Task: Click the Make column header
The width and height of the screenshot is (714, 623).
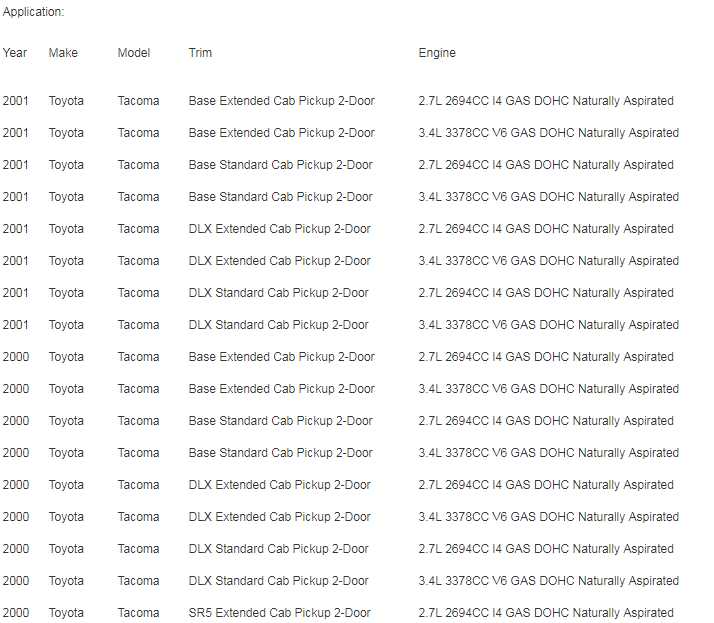Action: pyautogui.click(x=63, y=53)
